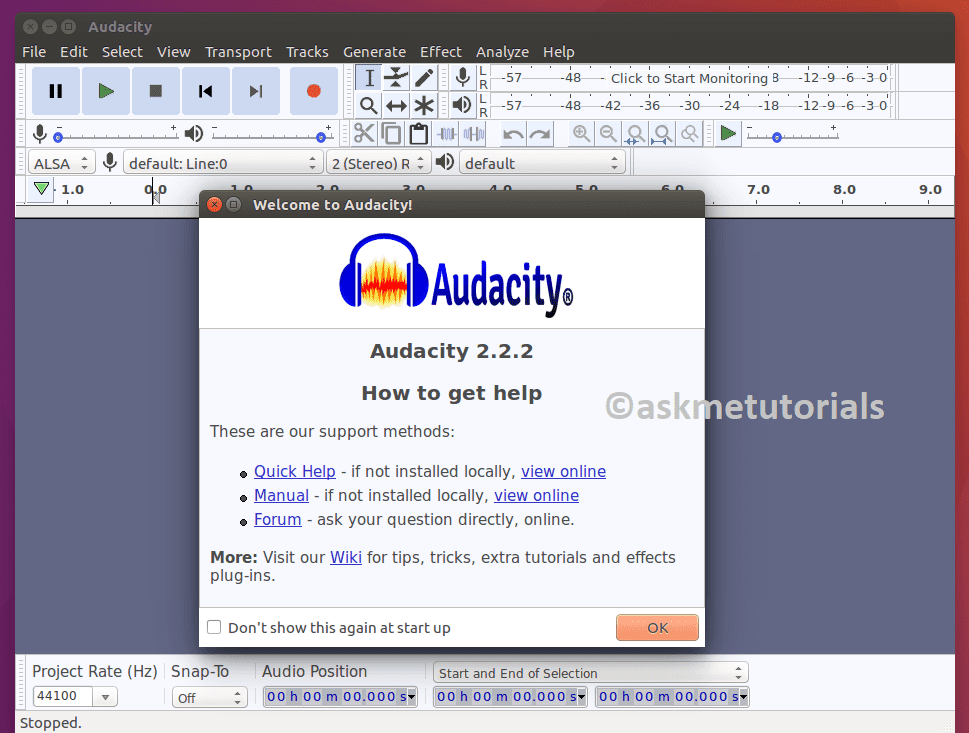Click the Project Rate 44100 input field
Screen dimensions: 969x733
click(x=64, y=697)
